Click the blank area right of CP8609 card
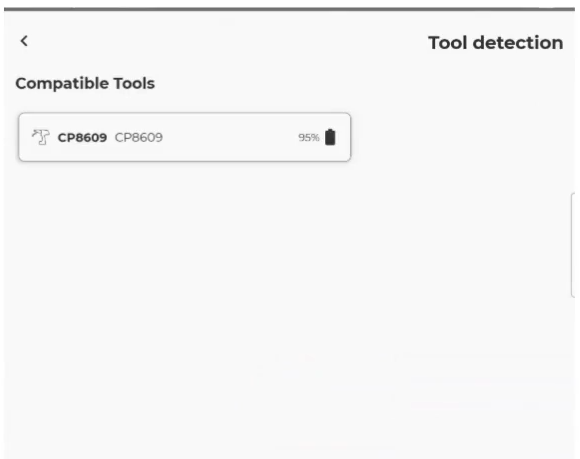The width and height of the screenshot is (580, 459). click(x=459, y=137)
